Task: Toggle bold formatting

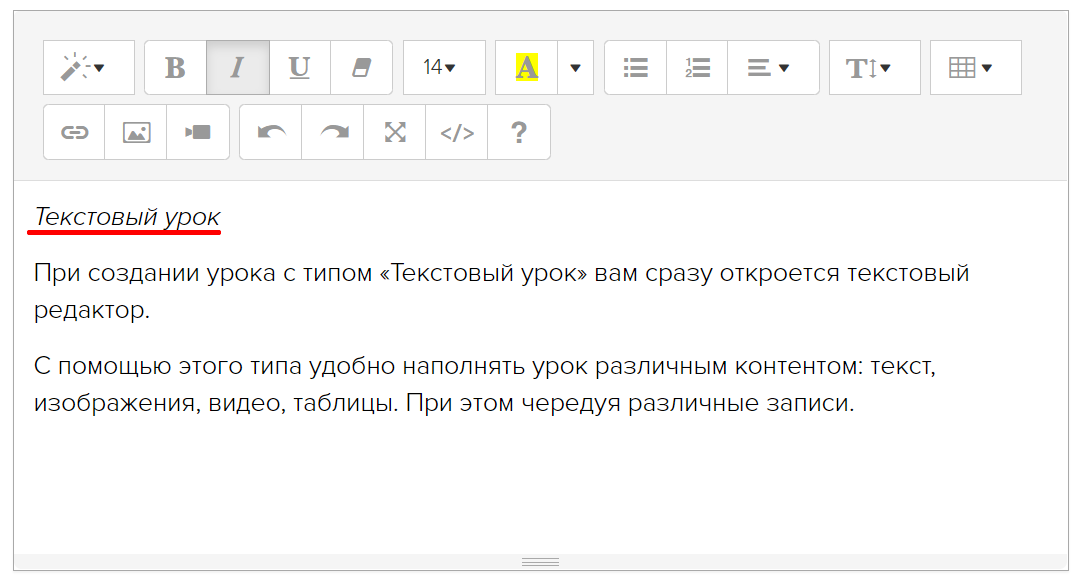Action: pos(175,68)
